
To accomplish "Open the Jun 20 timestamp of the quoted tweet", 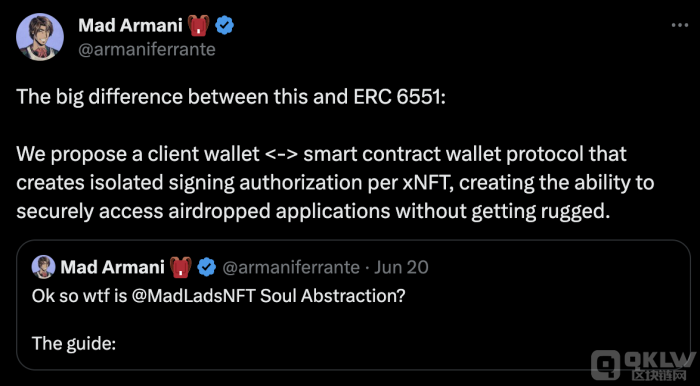I will (401, 267).
